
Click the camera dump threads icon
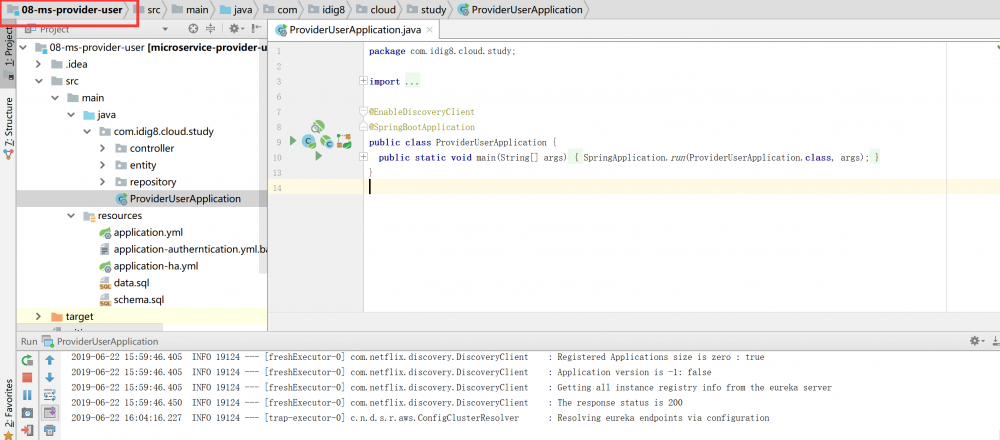tap(27, 412)
